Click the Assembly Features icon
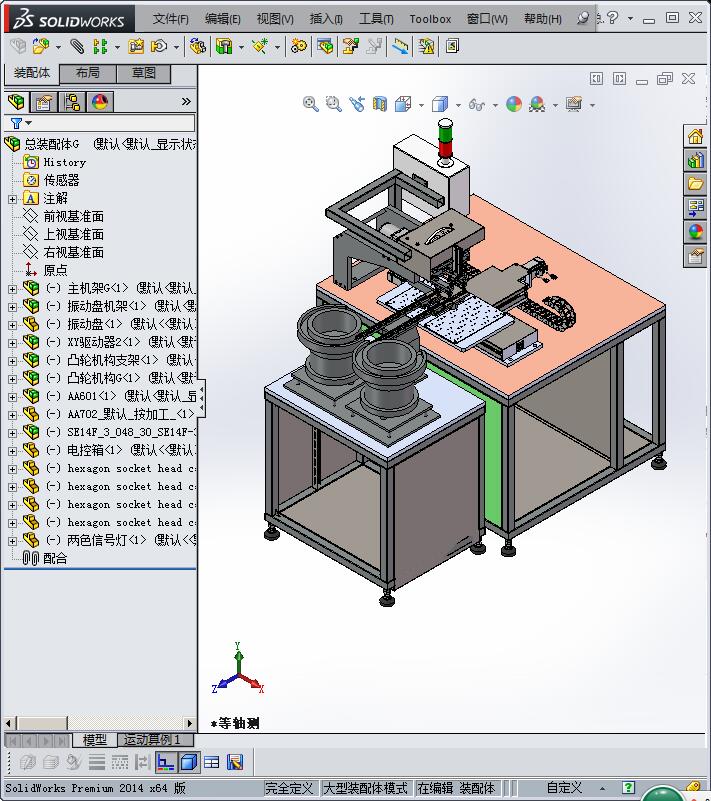Viewport: 711px width, 801px height. 224,46
